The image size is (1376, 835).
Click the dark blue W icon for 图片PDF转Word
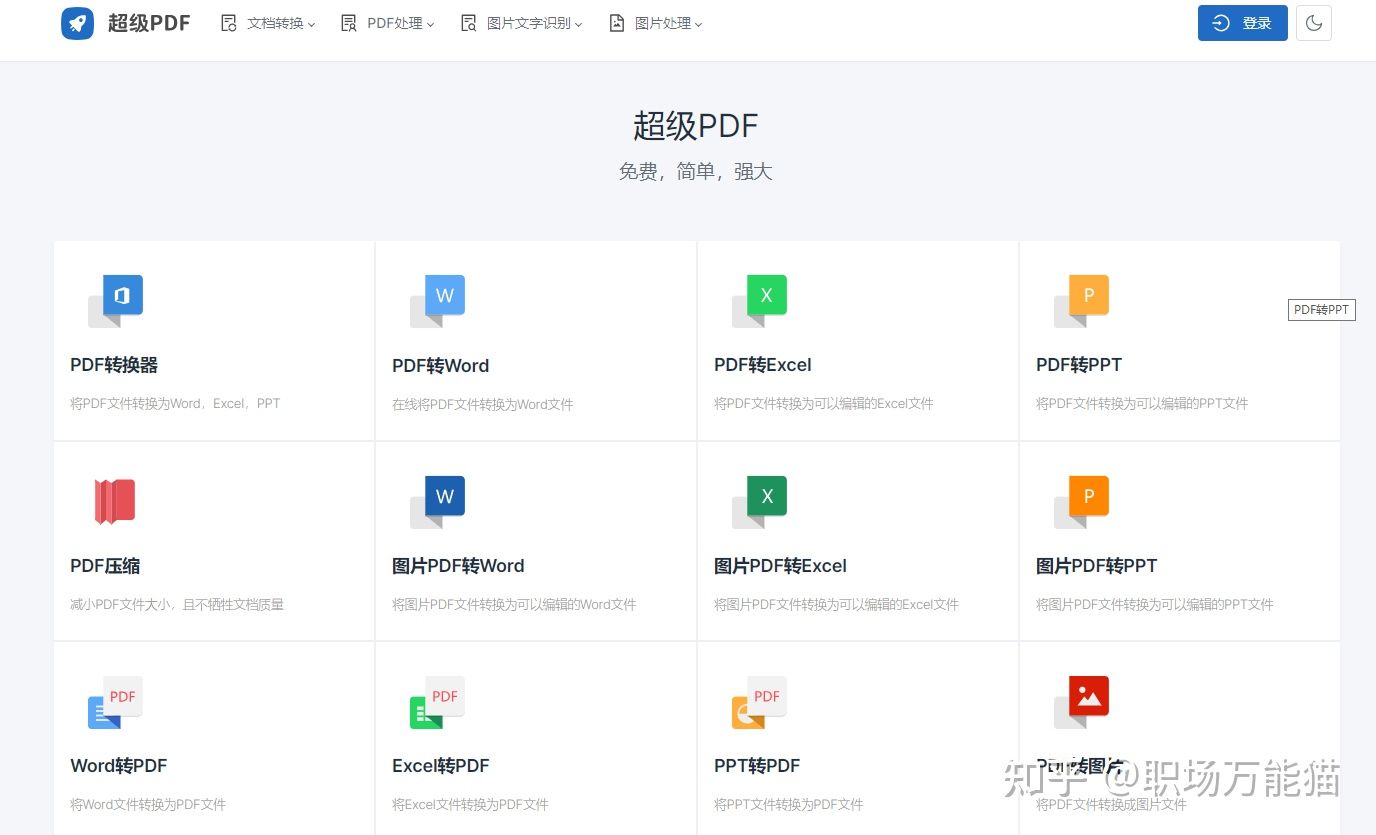point(444,496)
